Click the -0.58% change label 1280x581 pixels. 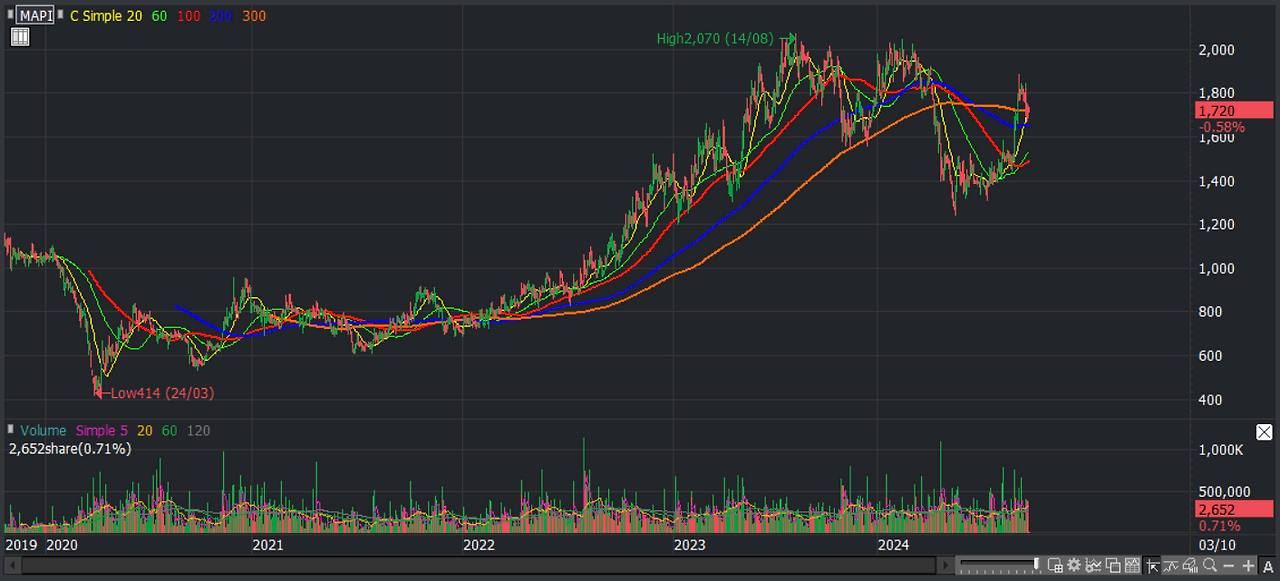click(1221, 127)
